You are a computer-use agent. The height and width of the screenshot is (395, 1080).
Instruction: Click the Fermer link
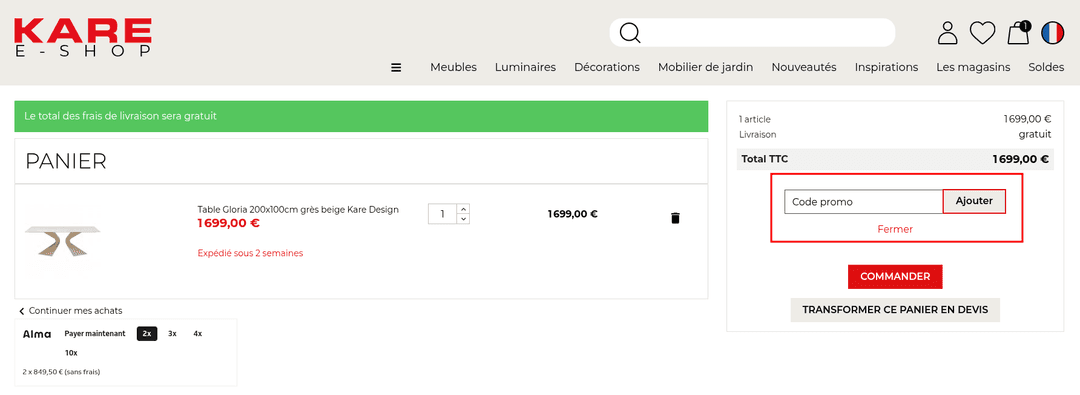click(x=895, y=229)
